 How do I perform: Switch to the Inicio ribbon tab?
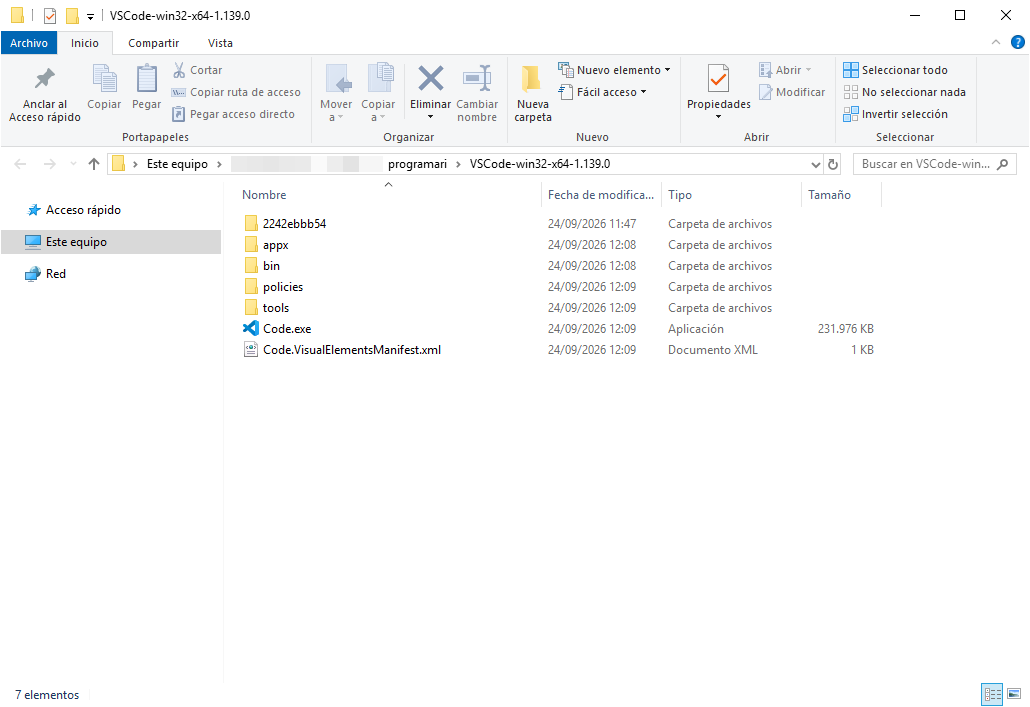pos(85,43)
